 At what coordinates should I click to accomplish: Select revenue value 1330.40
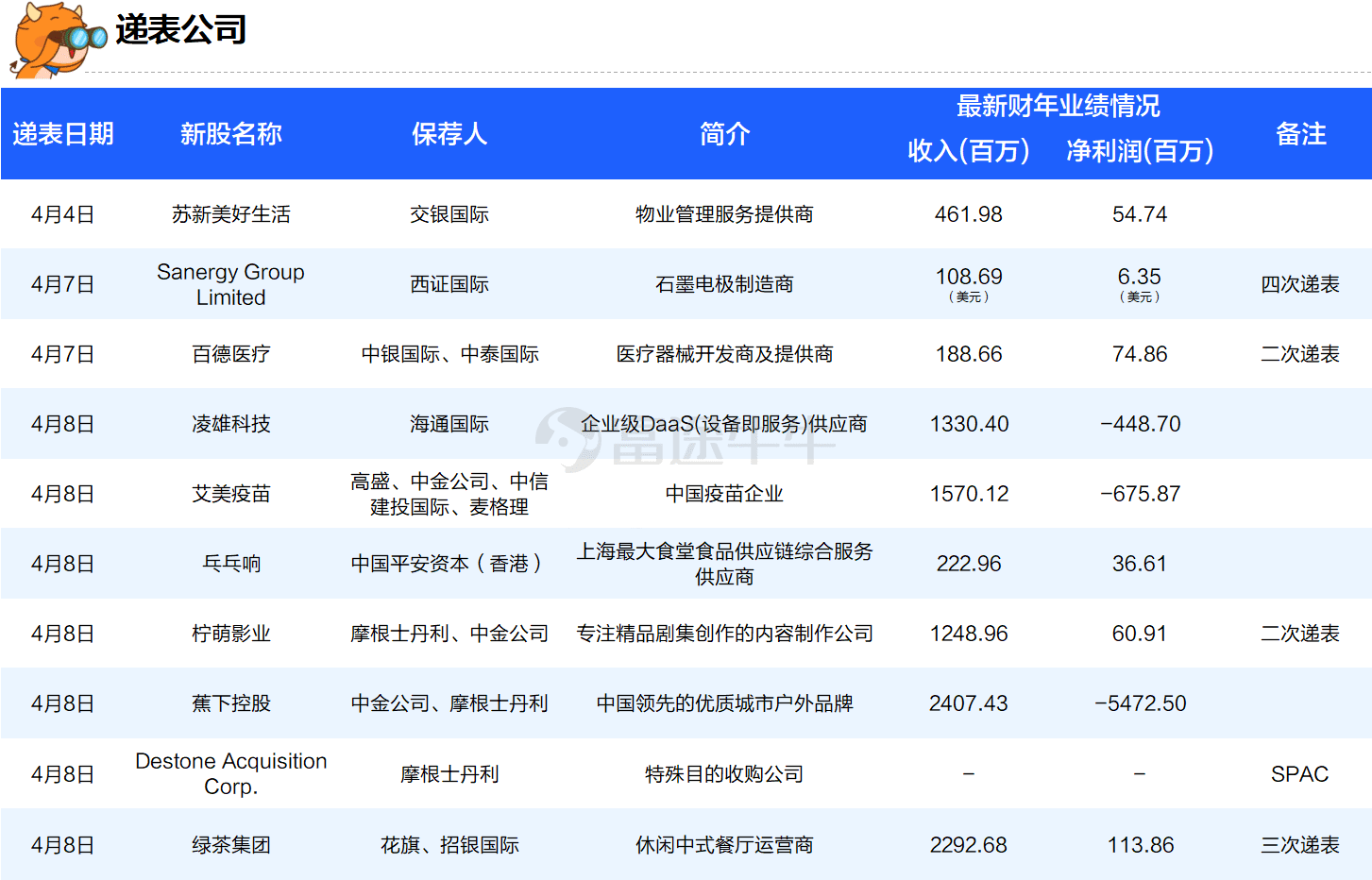point(969,424)
